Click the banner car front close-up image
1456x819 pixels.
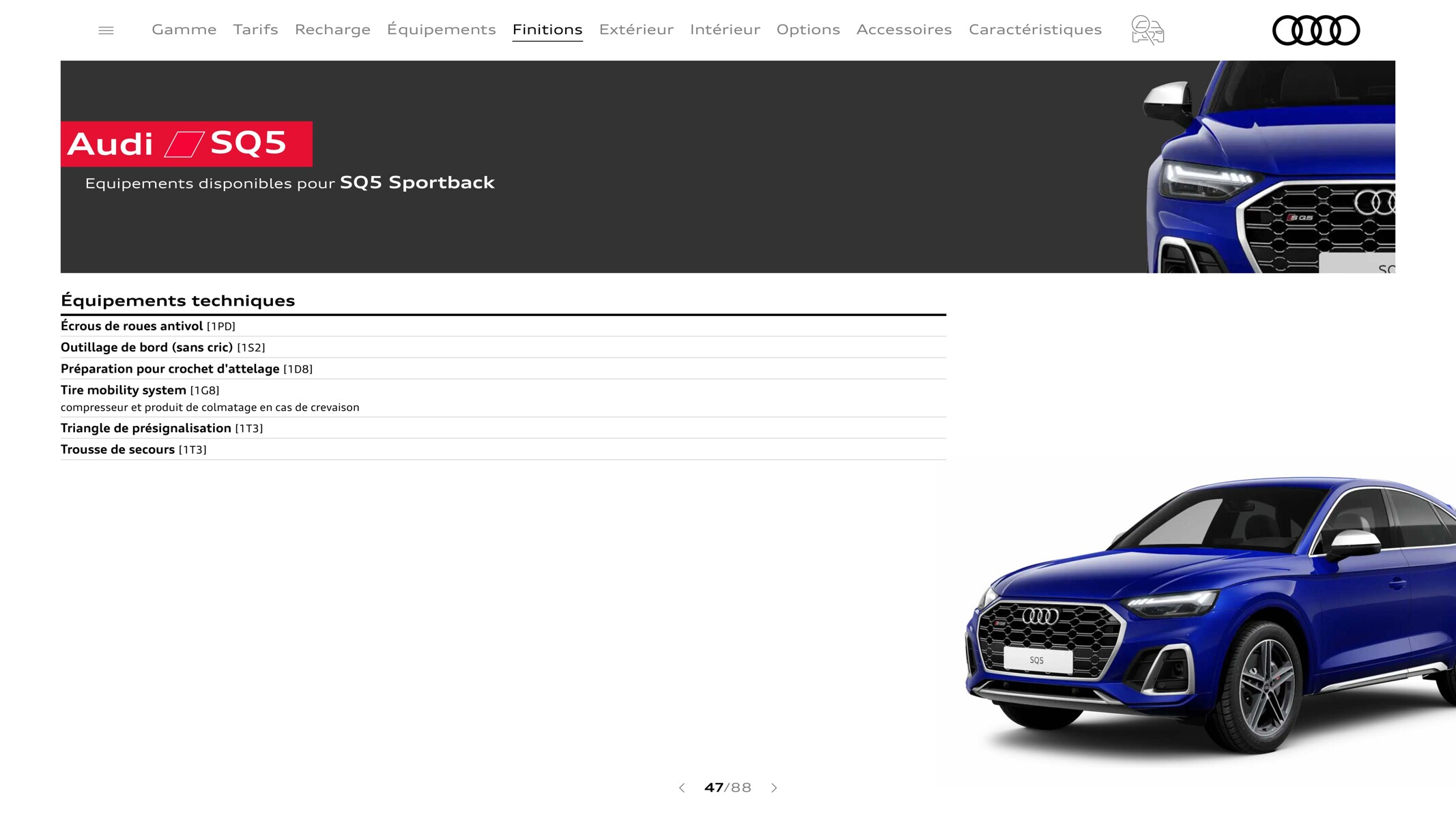pyautogui.click(x=1271, y=167)
